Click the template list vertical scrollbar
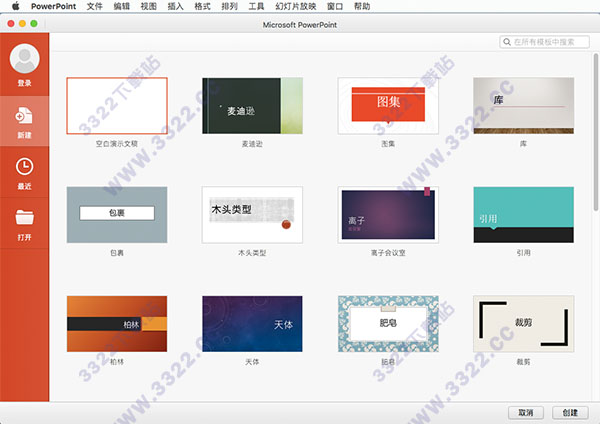 (x=595, y=132)
